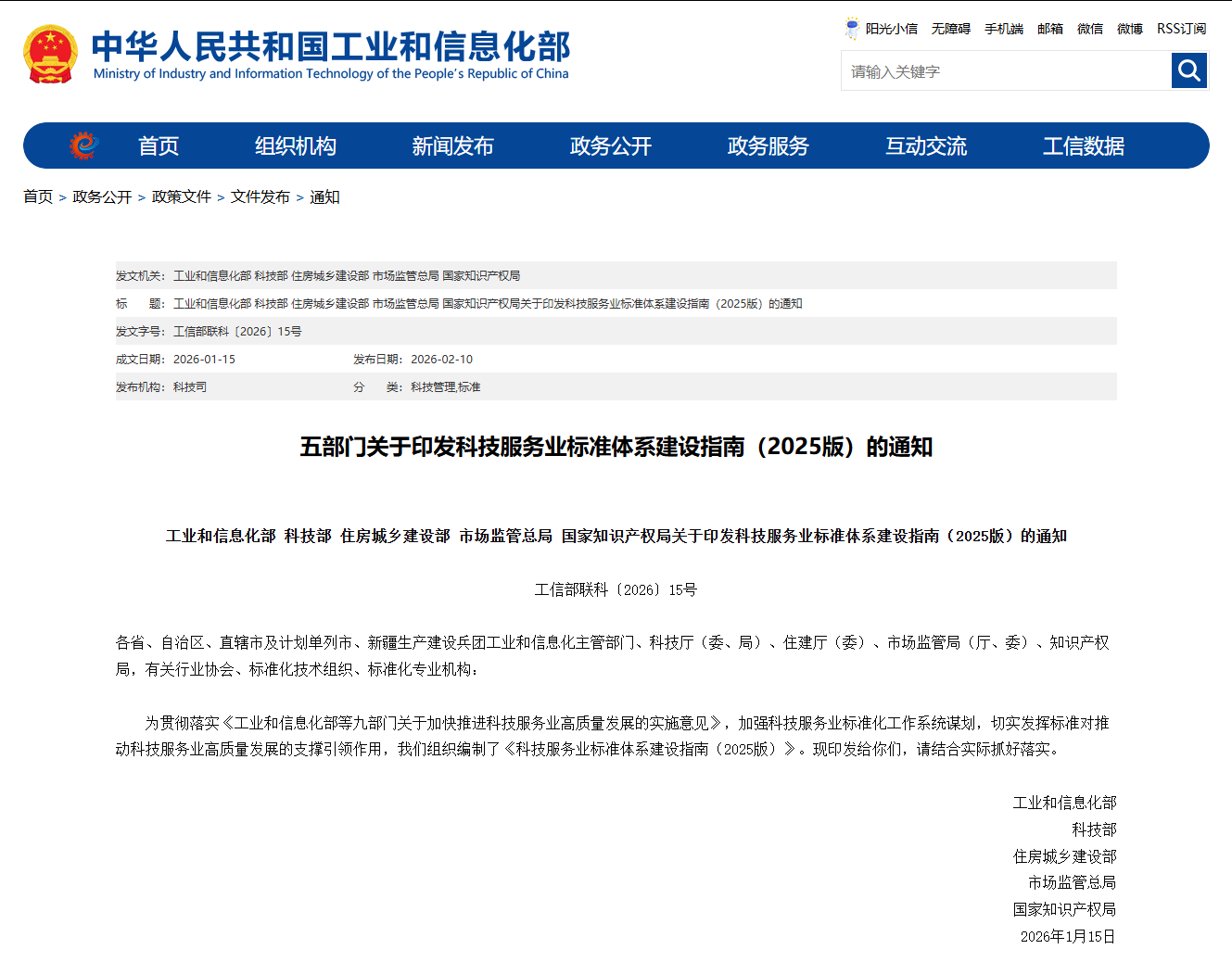
Task: Enable 无障碍 accessibility mode
Action: pyautogui.click(x=949, y=29)
